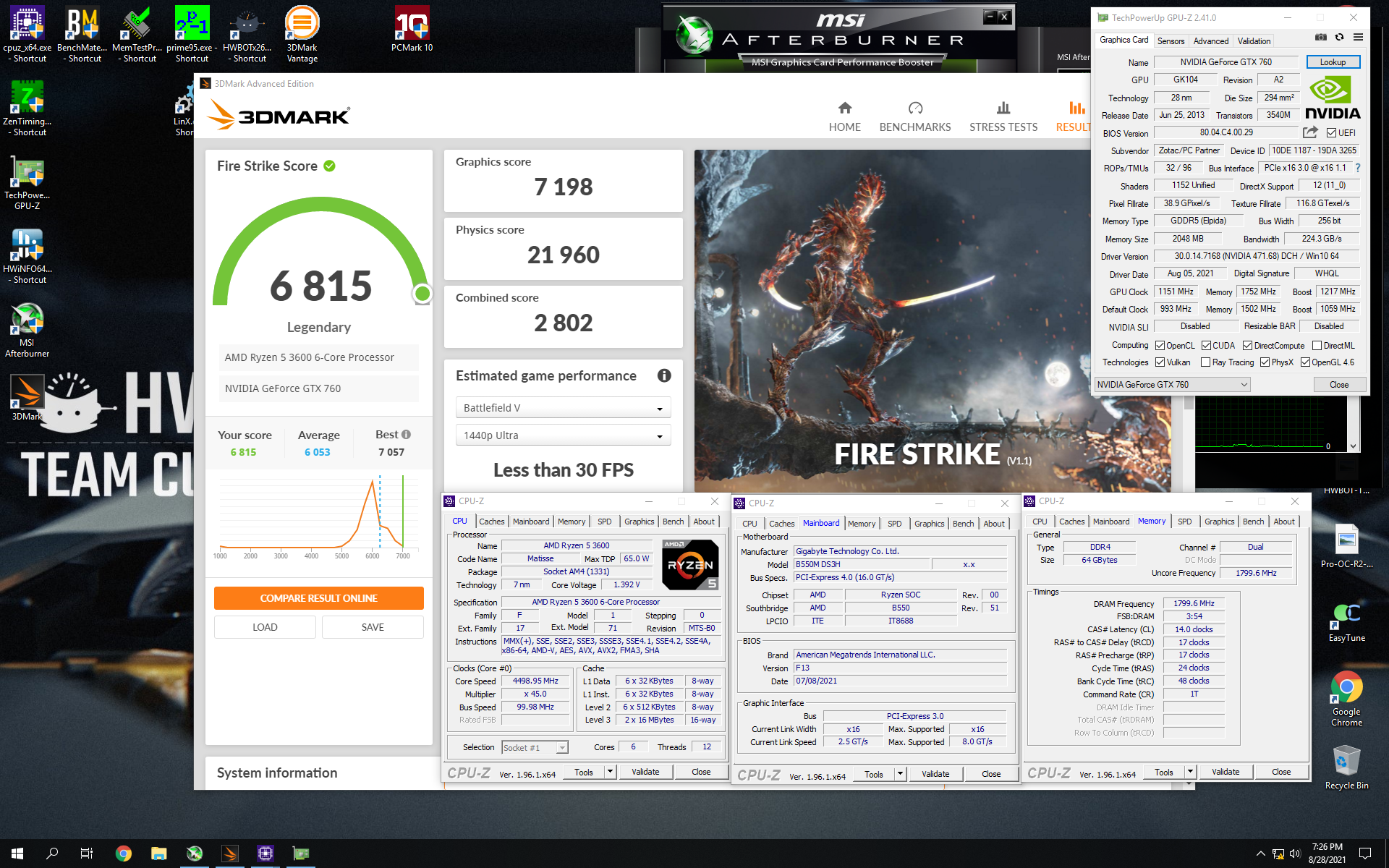Show hidden system tray icons

pos(1260,854)
